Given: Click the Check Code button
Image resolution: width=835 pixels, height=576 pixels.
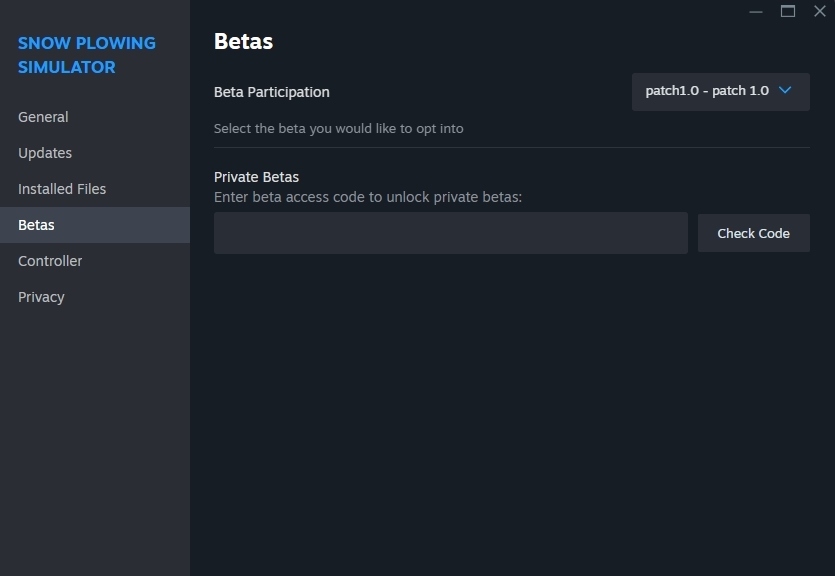Looking at the screenshot, I should (753, 232).
